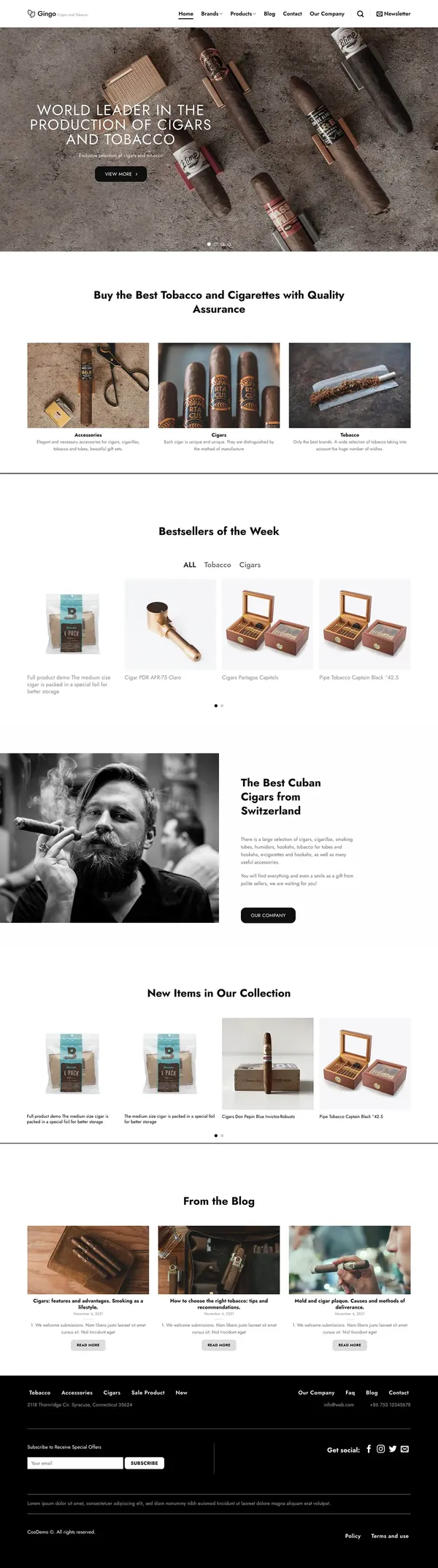Click the OUR COMPANY button

[x=268, y=915]
